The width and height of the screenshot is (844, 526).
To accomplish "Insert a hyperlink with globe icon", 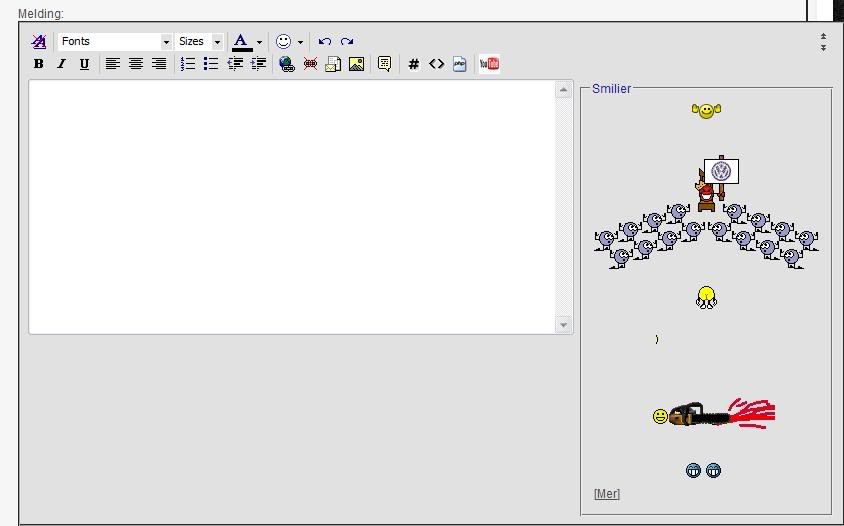I will (287, 64).
